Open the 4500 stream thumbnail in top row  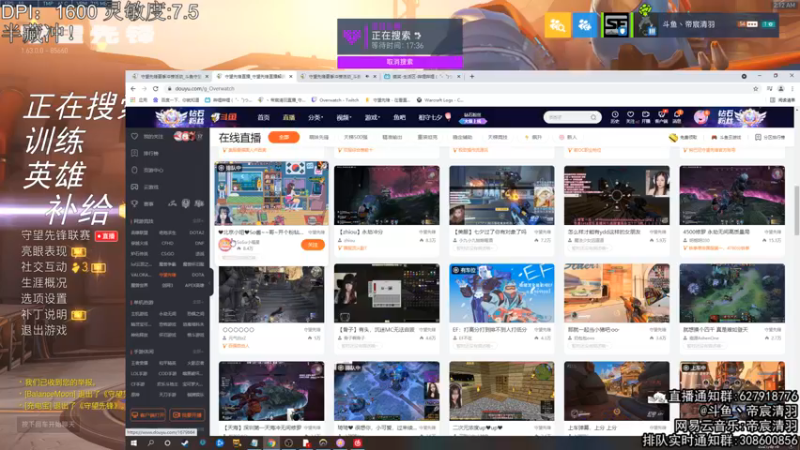pos(732,195)
